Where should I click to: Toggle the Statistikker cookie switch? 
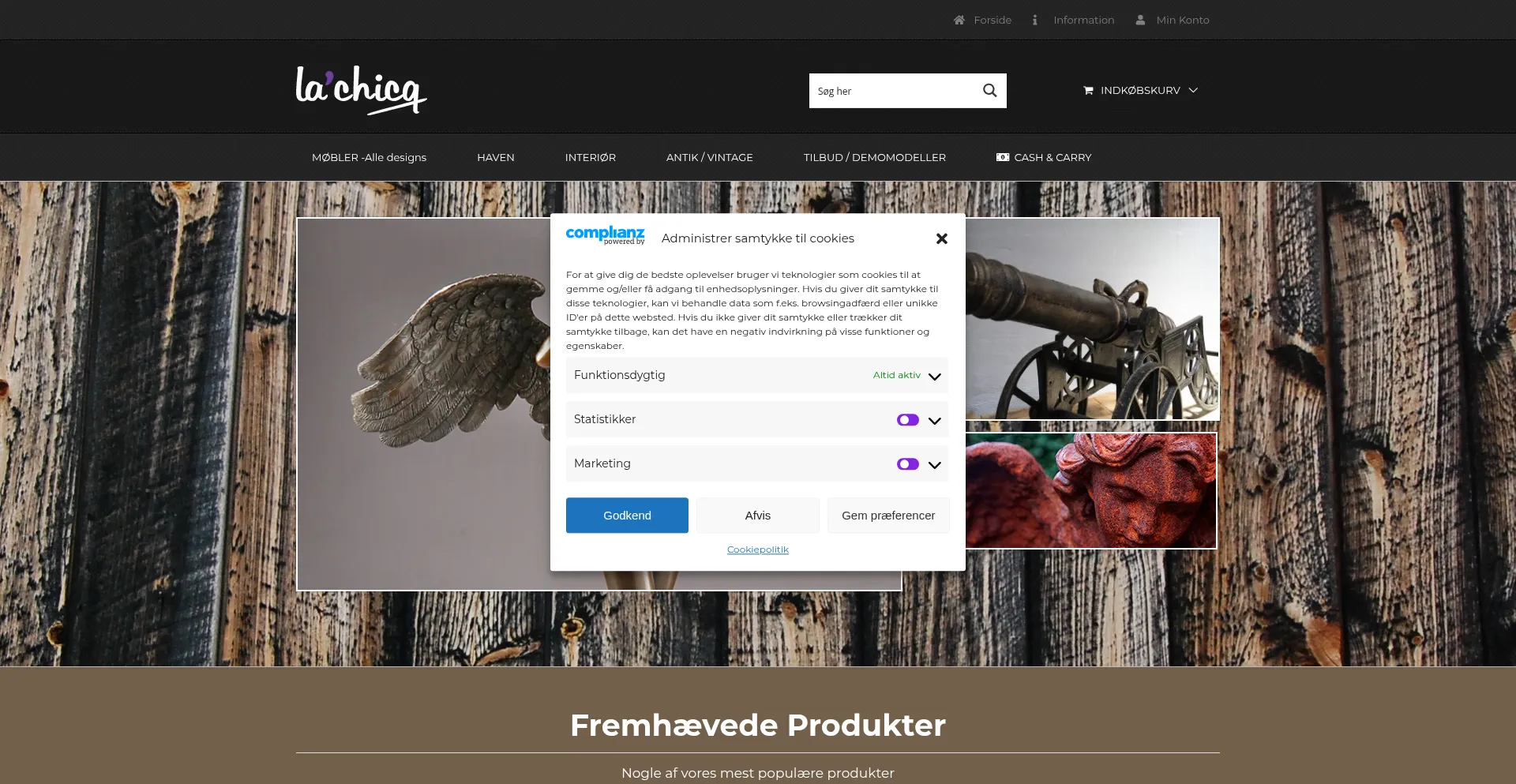click(x=908, y=420)
